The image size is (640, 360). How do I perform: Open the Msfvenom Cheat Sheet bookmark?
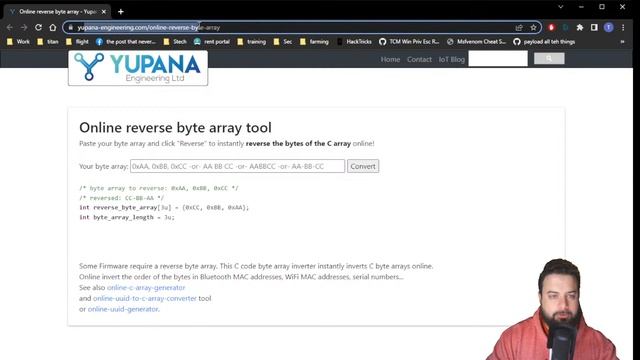[x=476, y=42]
